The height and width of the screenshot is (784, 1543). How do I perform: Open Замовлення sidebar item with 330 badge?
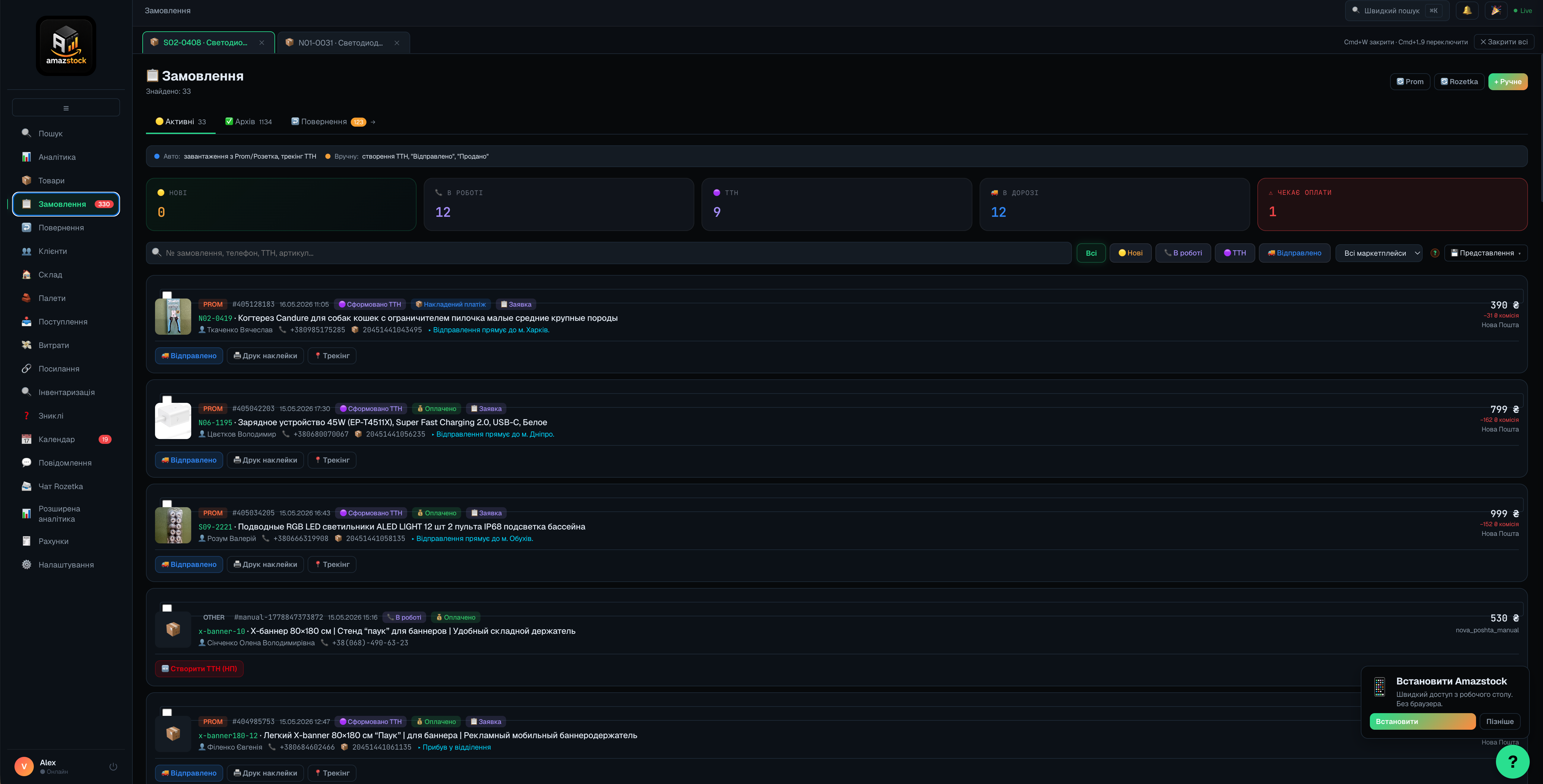[66, 204]
